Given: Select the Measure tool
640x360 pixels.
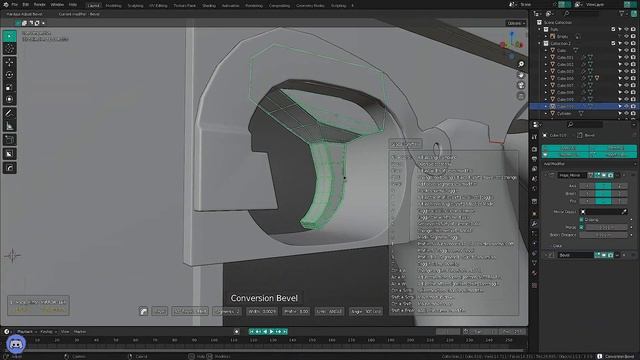Looking at the screenshot, I should [x=9, y=126].
